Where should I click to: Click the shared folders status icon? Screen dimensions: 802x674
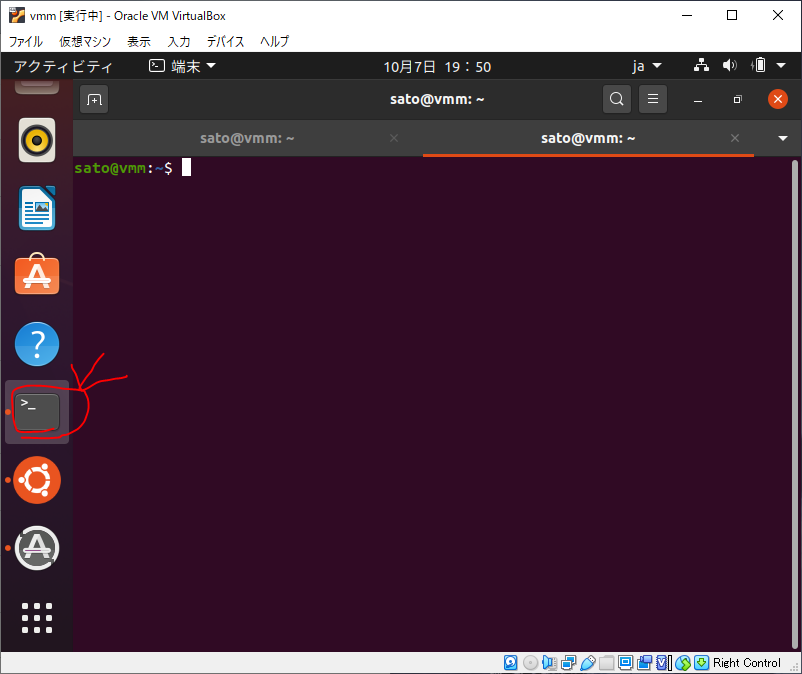[x=607, y=663]
